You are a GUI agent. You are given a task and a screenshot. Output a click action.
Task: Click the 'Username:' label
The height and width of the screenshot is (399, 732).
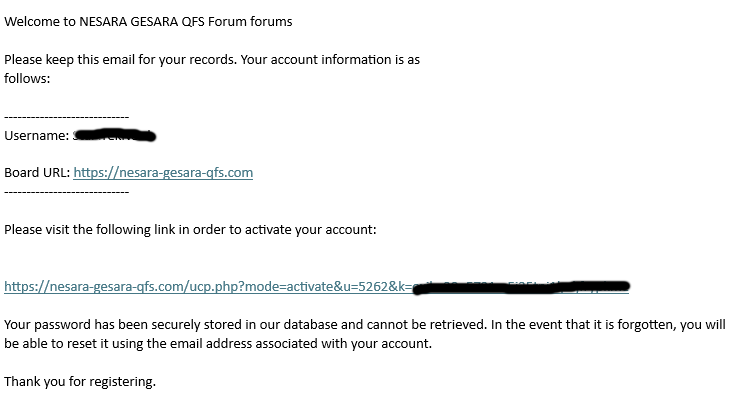point(36,135)
